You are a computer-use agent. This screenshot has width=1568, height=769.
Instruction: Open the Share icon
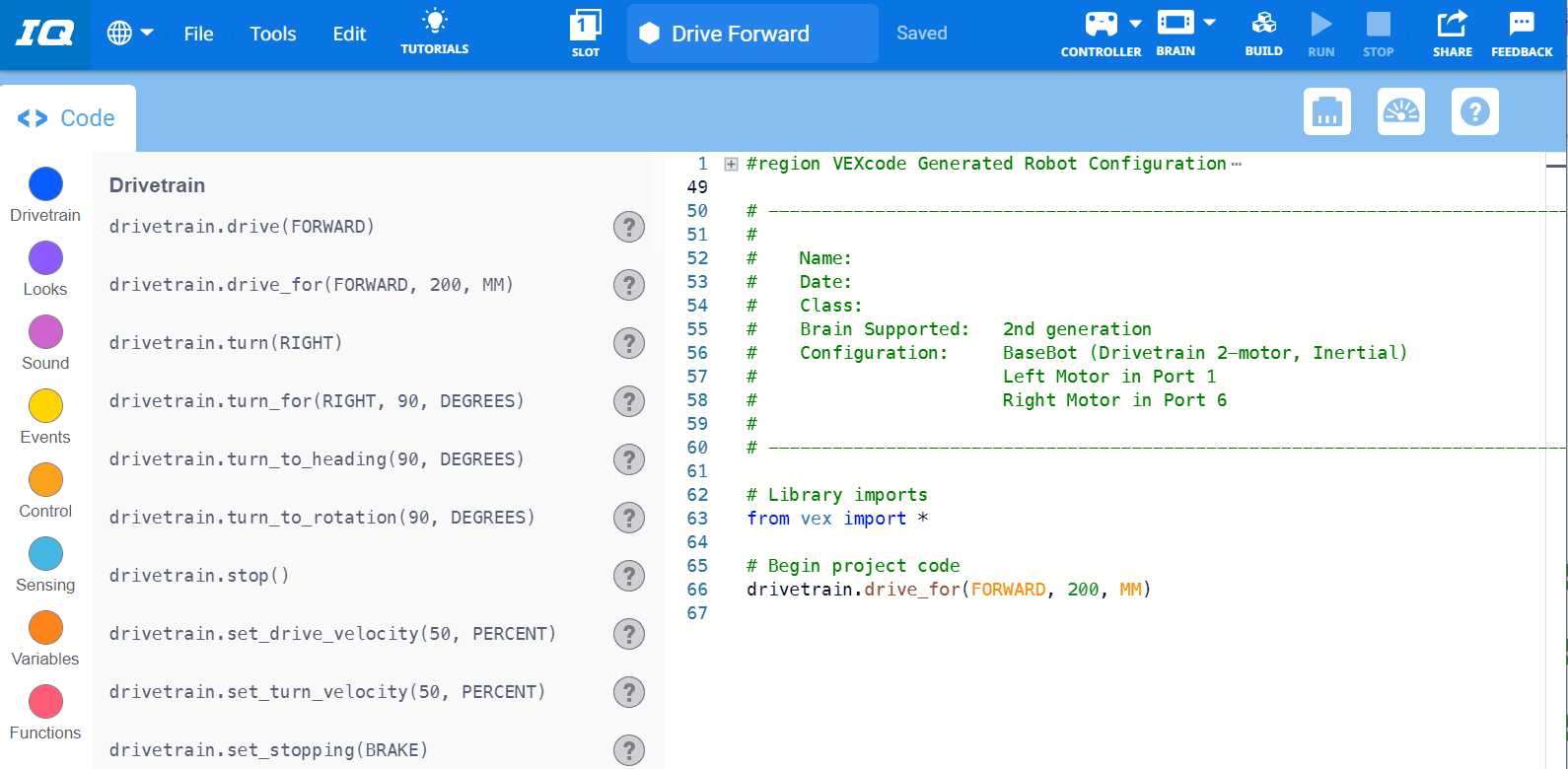click(x=1452, y=24)
